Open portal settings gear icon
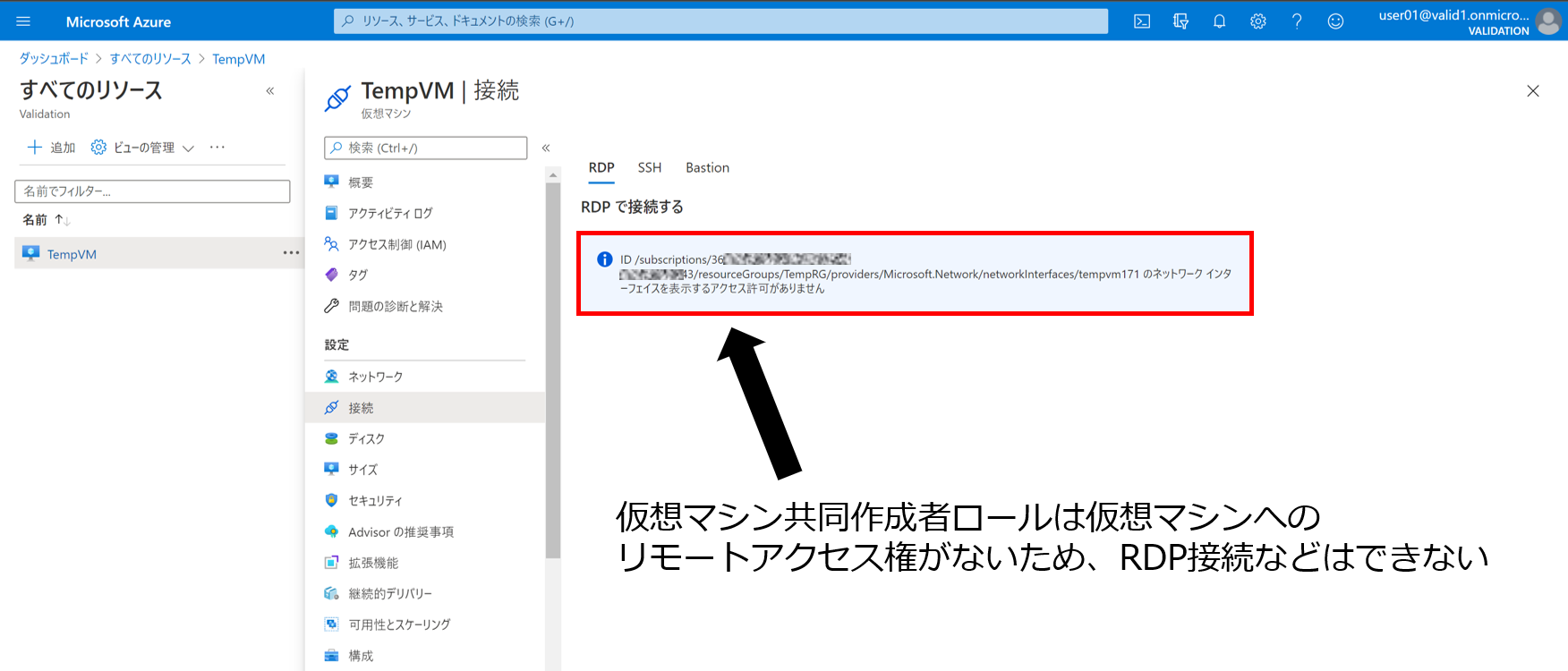This screenshot has width=1568, height=671. (1257, 21)
